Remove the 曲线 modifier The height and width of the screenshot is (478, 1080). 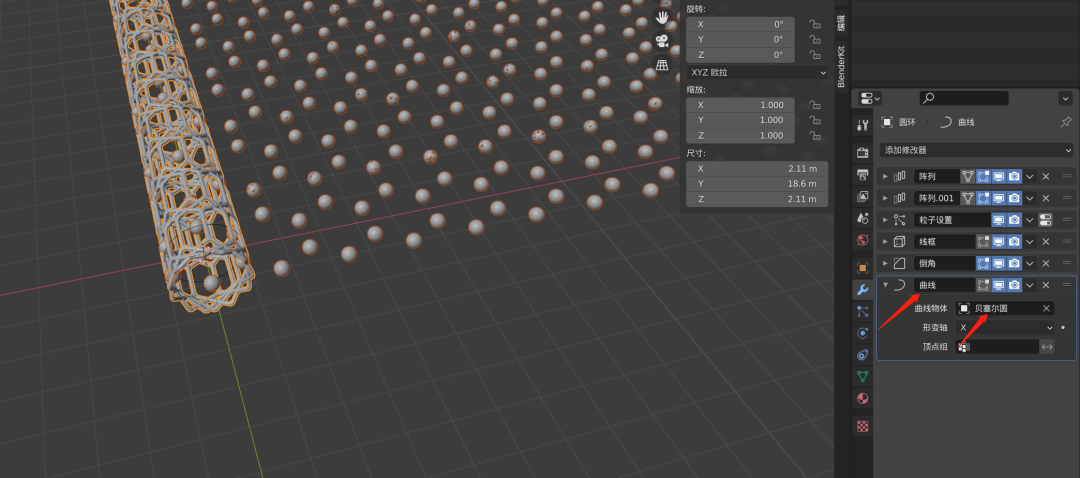coord(1046,285)
